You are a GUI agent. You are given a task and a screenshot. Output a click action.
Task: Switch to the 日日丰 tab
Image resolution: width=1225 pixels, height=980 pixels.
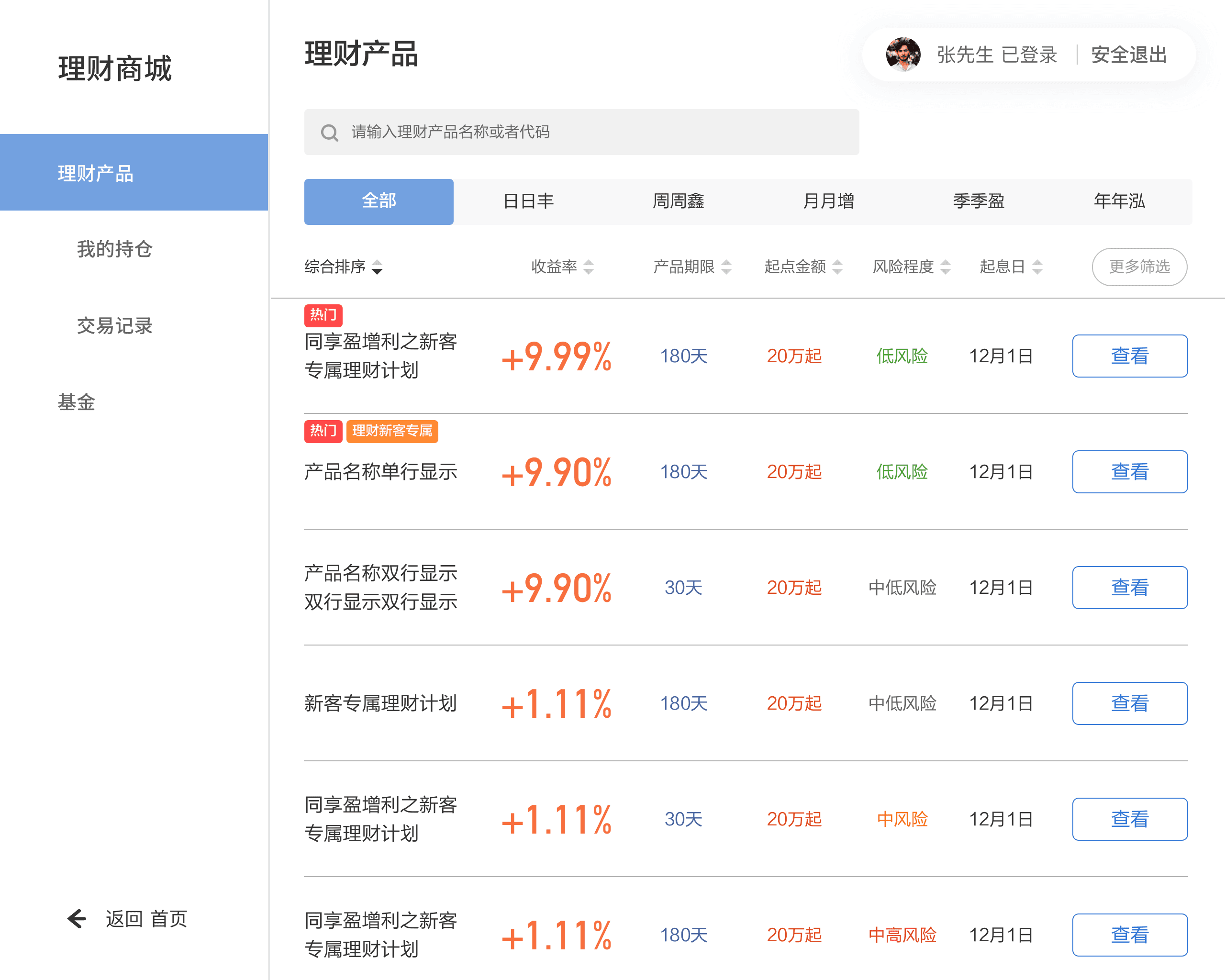[528, 201]
